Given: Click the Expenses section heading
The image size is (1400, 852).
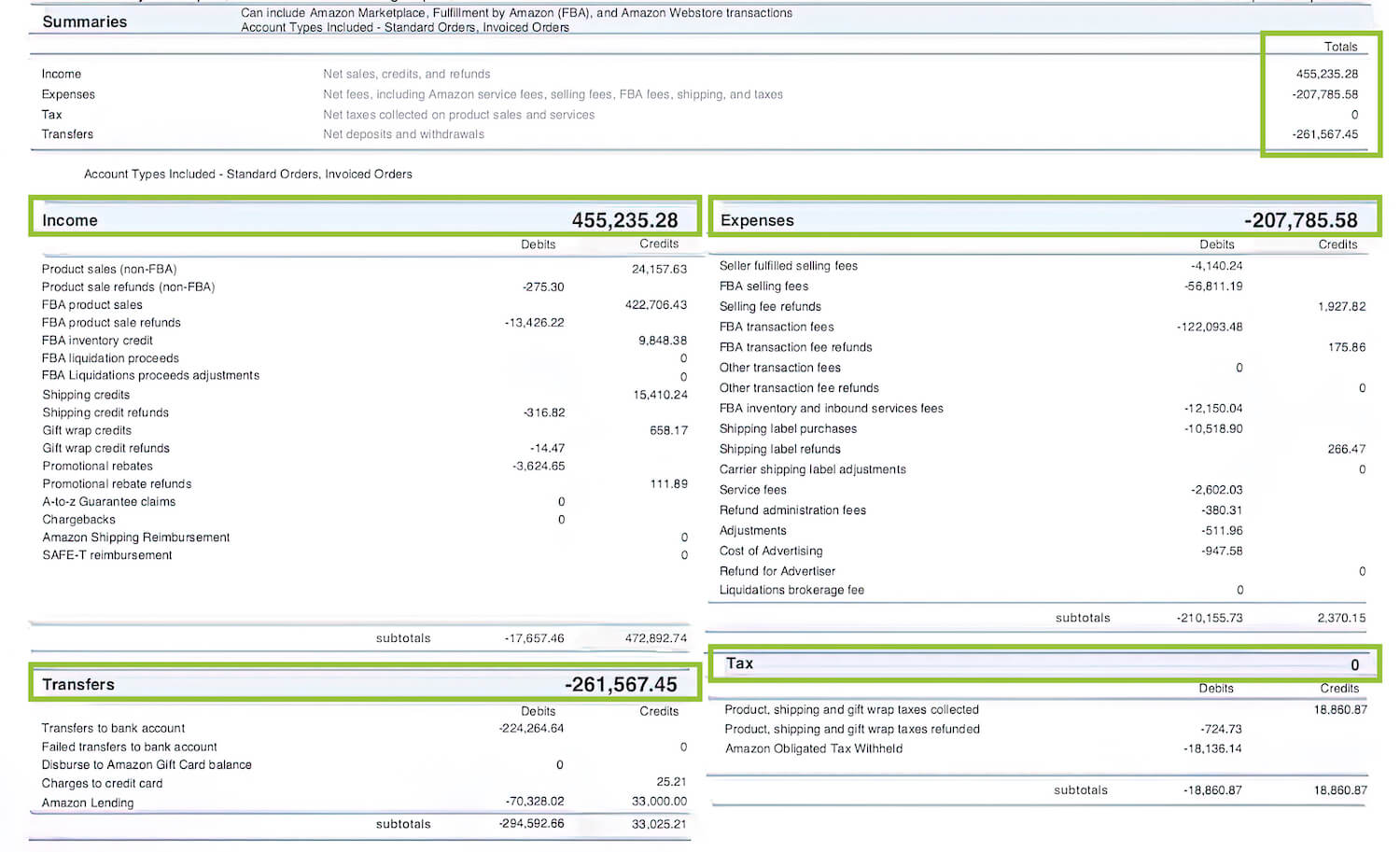Looking at the screenshot, I should pyautogui.click(x=757, y=220).
